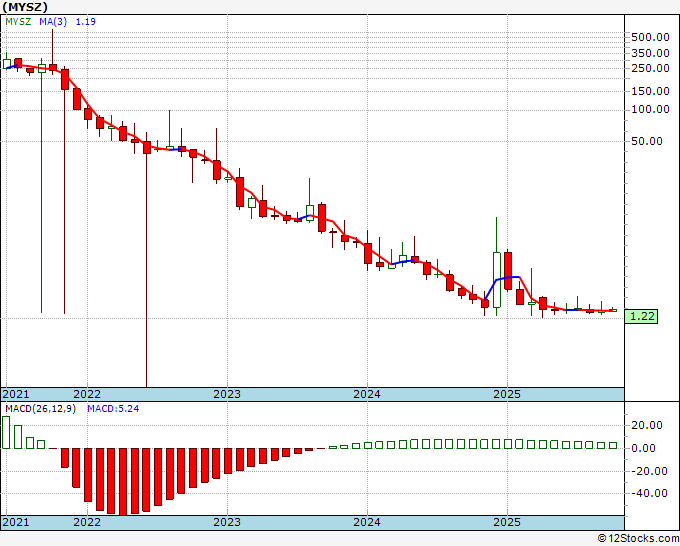Click the 250.00 price axis label
This screenshot has height=546, width=680.
[650, 68]
